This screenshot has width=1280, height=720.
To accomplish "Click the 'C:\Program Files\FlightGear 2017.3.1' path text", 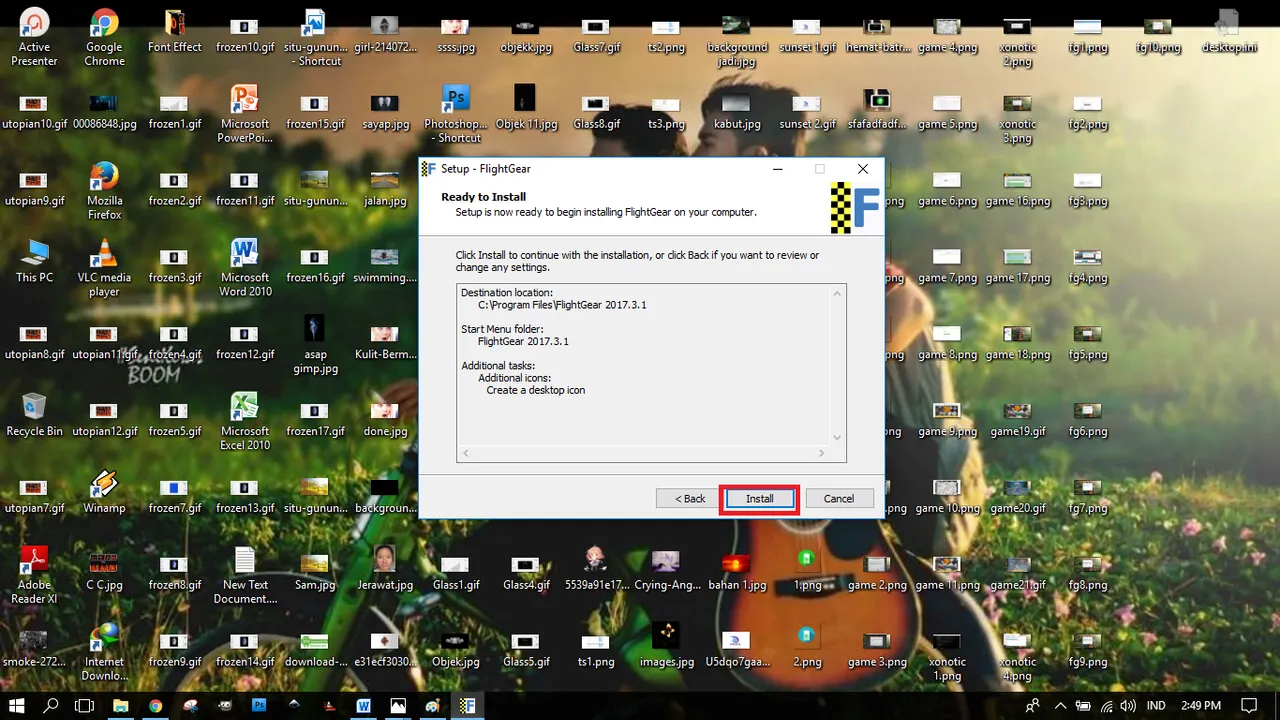I will tap(562, 305).
